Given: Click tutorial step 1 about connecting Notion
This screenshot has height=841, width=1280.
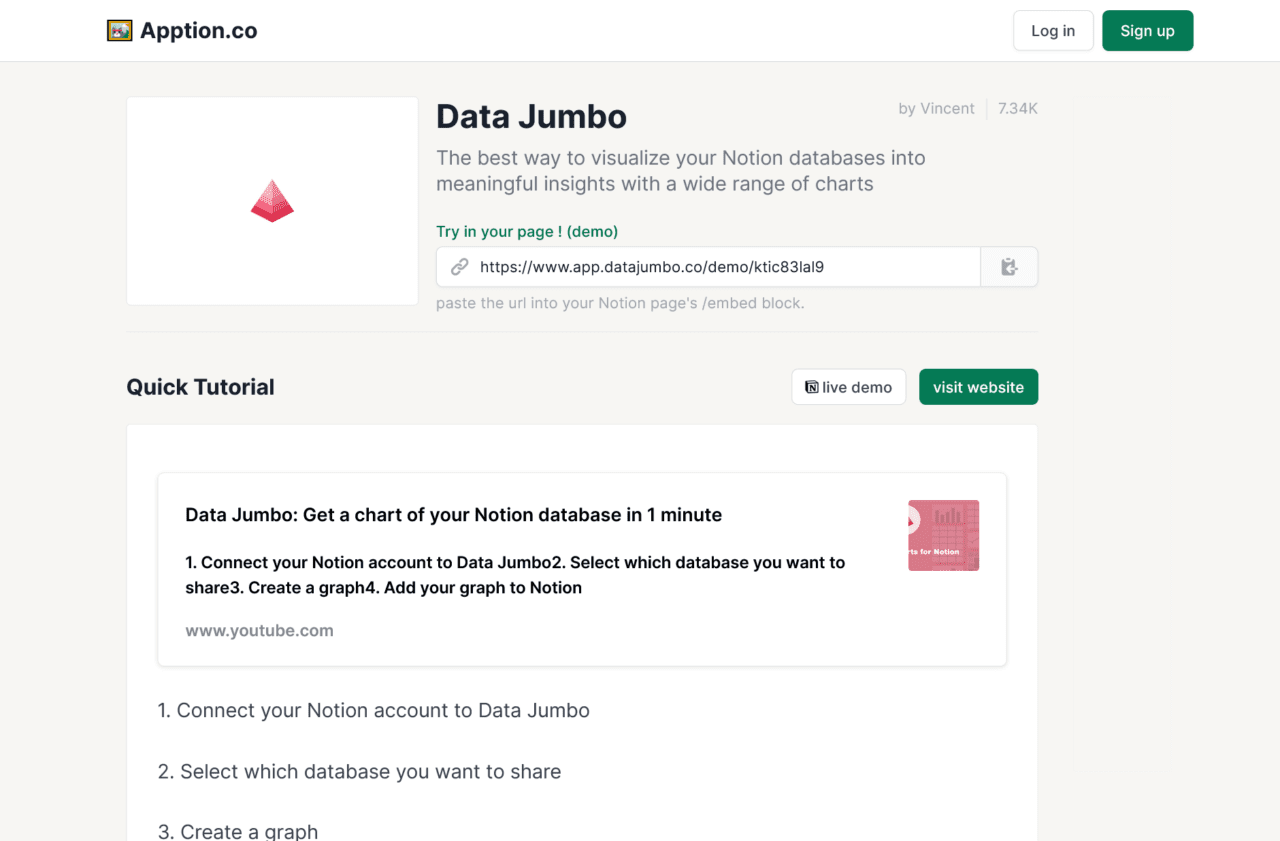Looking at the screenshot, I should (373, 710).
